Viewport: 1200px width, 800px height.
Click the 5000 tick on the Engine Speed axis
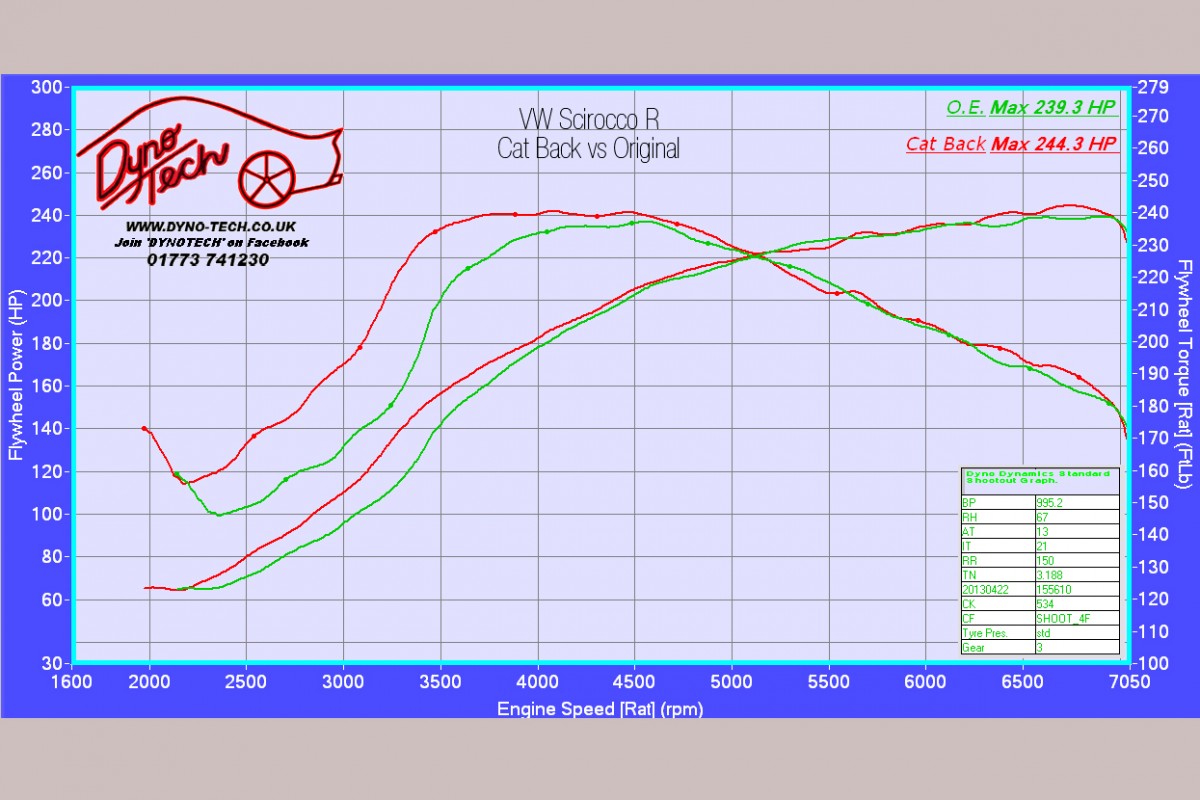click(x=732, y=683)
